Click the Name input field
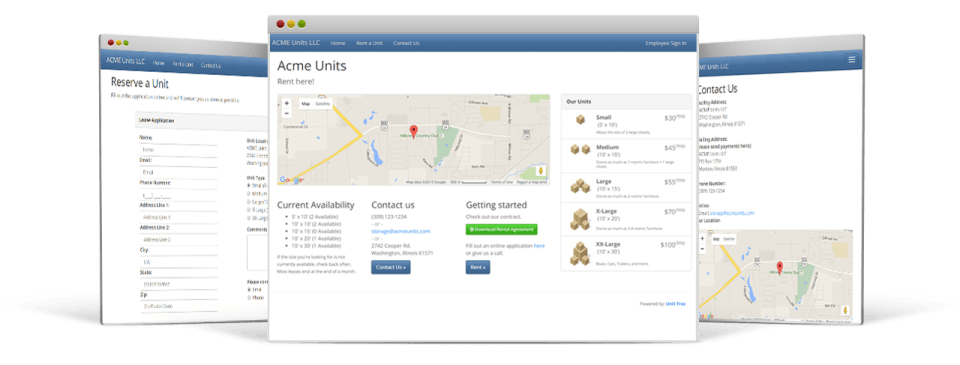The height and width of the screenshot is (365, 960). (x=179, y=149)
